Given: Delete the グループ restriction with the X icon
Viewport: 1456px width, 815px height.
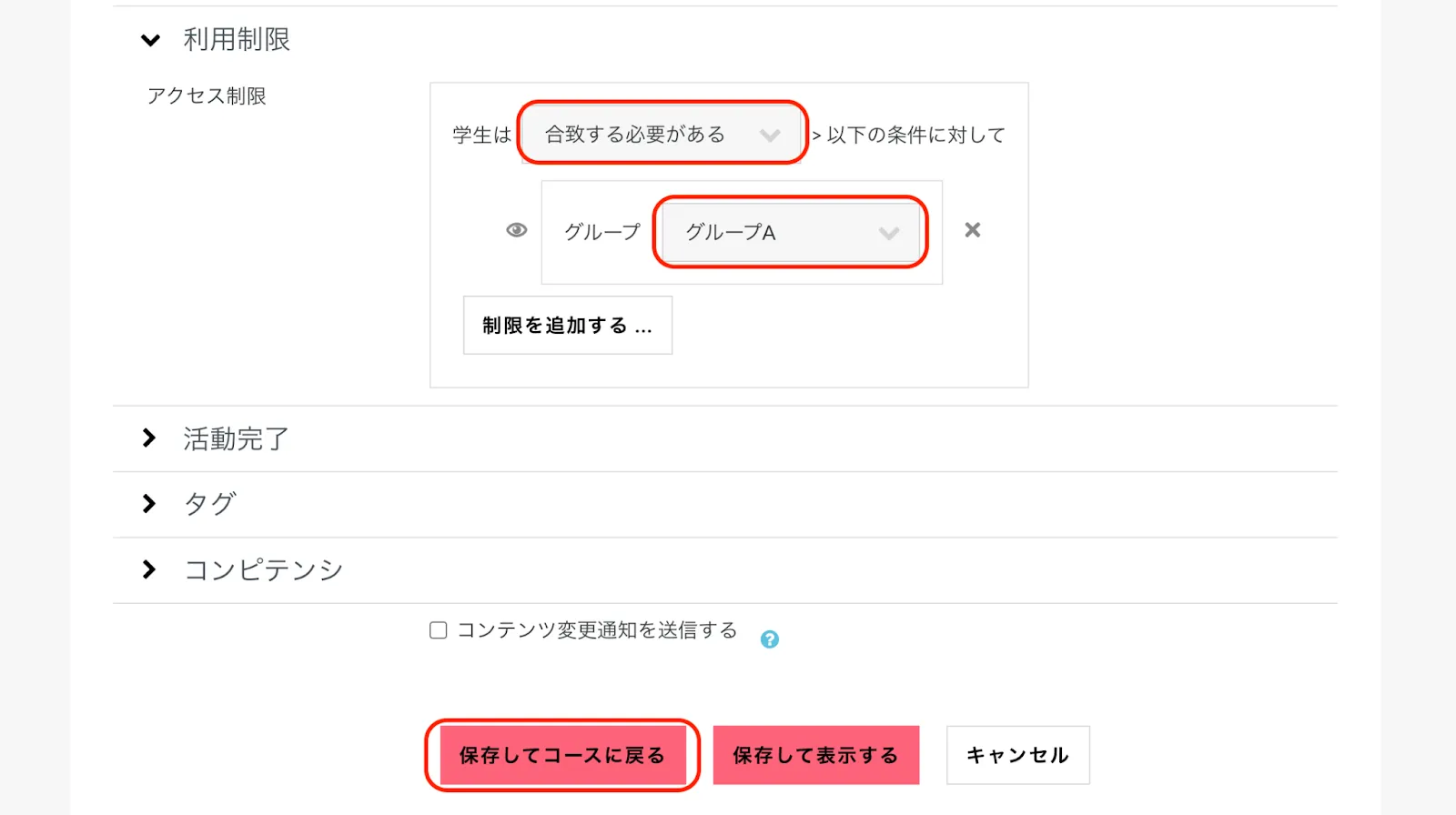Looking at the screenshot, I should (x=973, y=230).
